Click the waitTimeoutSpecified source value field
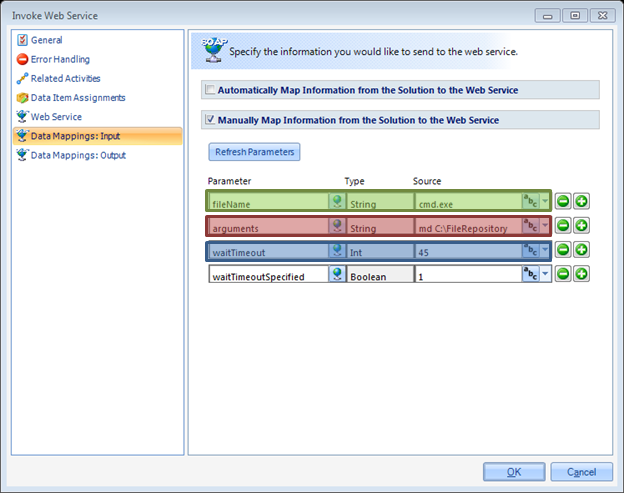Screen dimensions: 624x493 click(468, 274)
